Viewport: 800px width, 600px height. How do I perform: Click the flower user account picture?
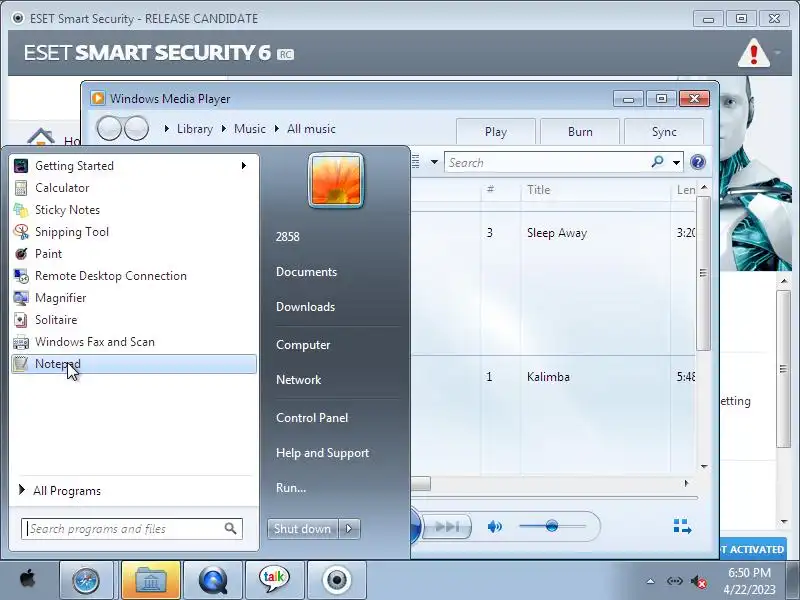[x=336, y=181]
